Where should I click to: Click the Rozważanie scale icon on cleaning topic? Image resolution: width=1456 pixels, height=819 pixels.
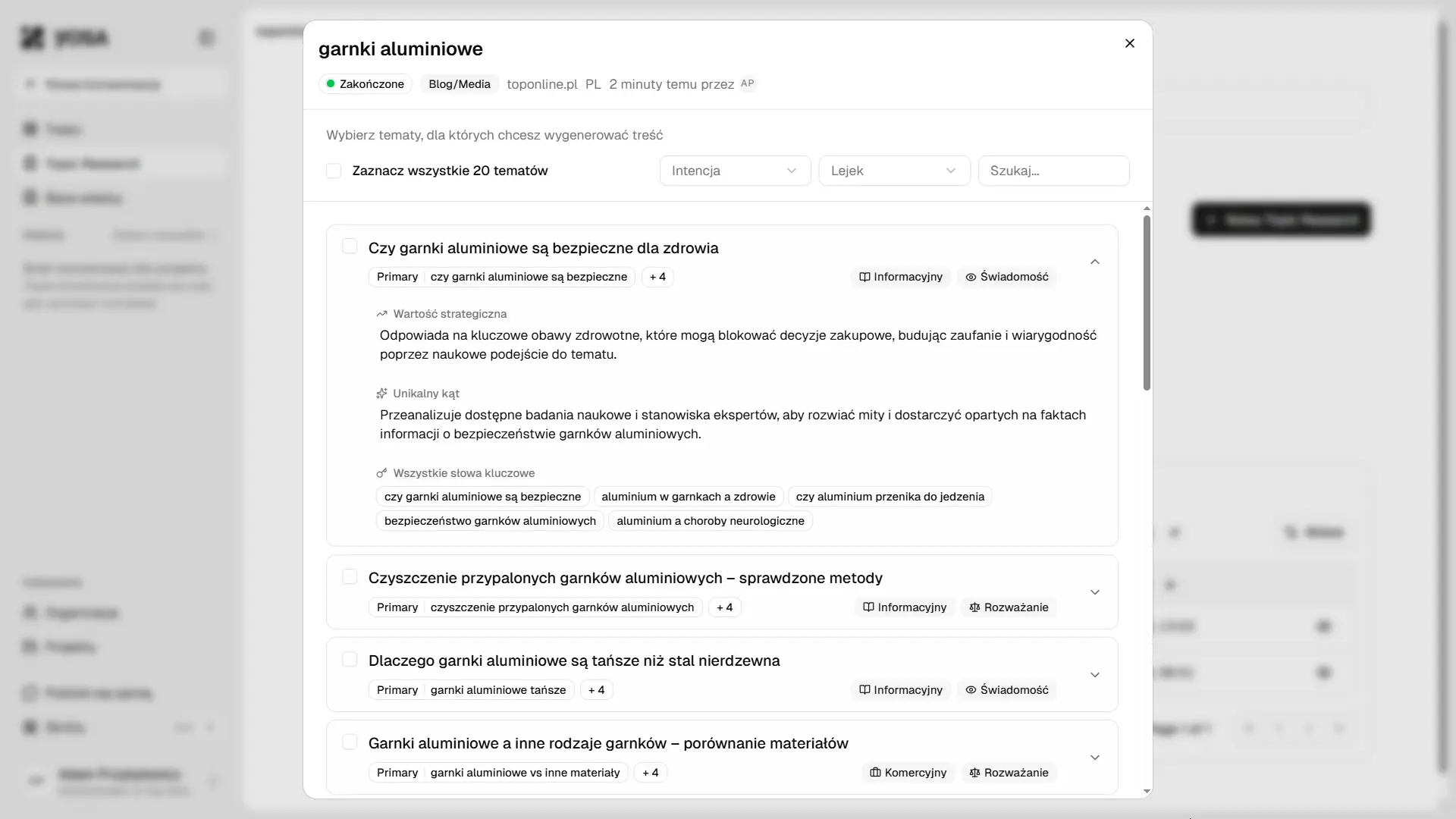(x=974, y=607)
